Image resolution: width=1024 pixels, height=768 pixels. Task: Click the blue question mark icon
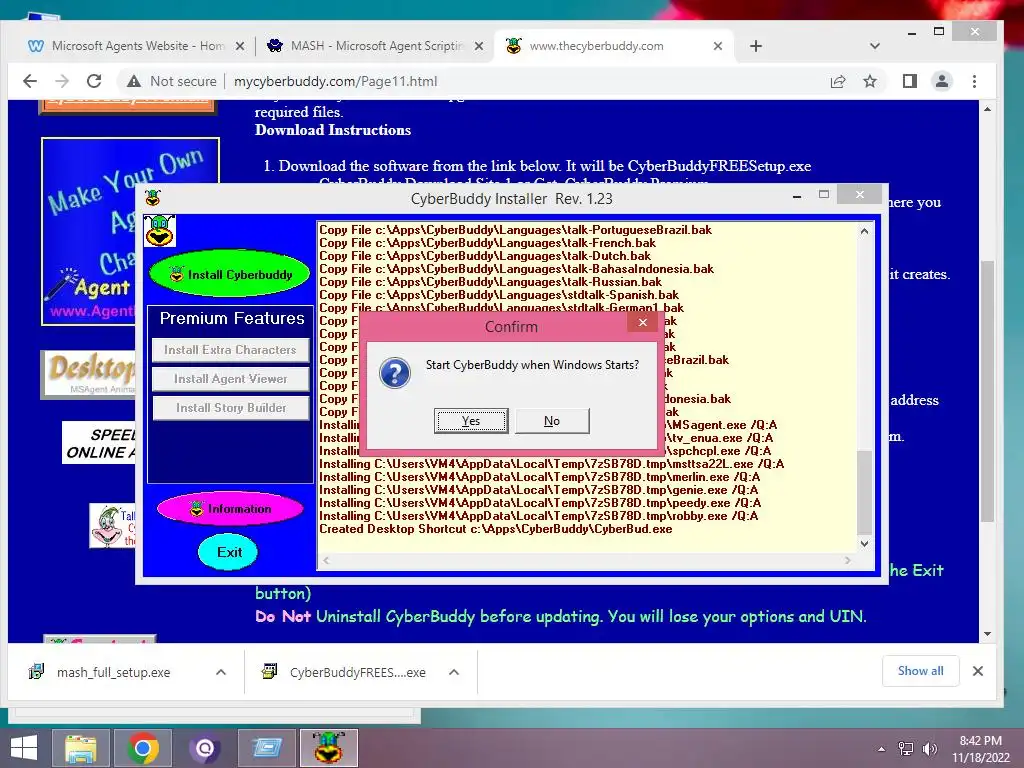click(394, 374)
